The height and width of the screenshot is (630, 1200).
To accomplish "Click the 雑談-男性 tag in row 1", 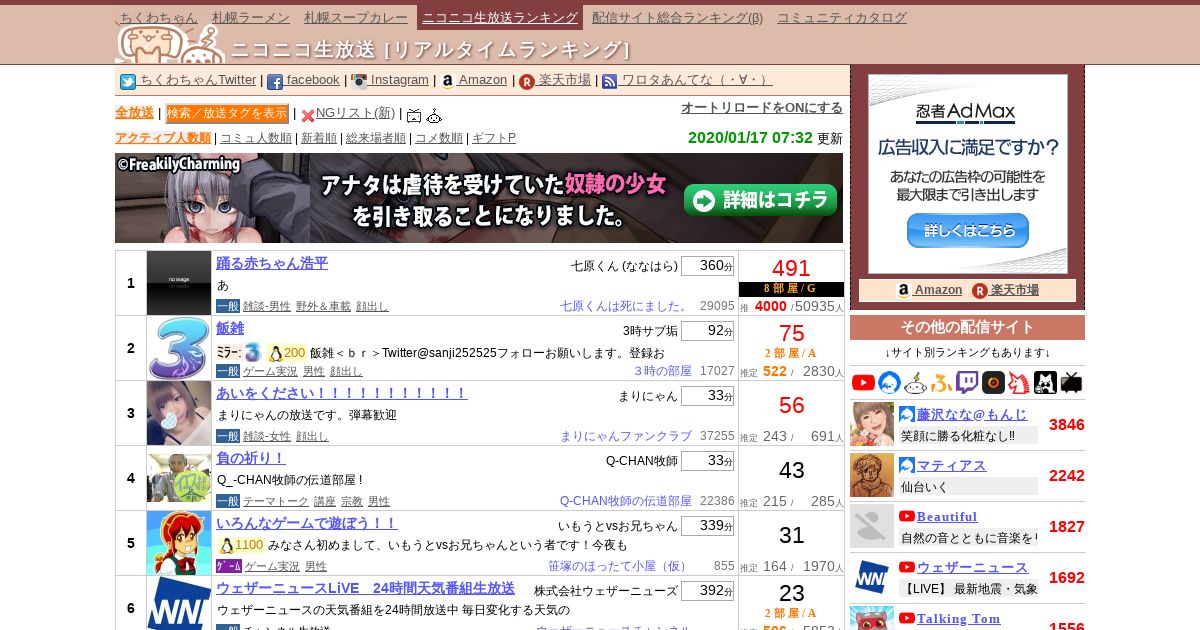I will [x=267, y=306].
